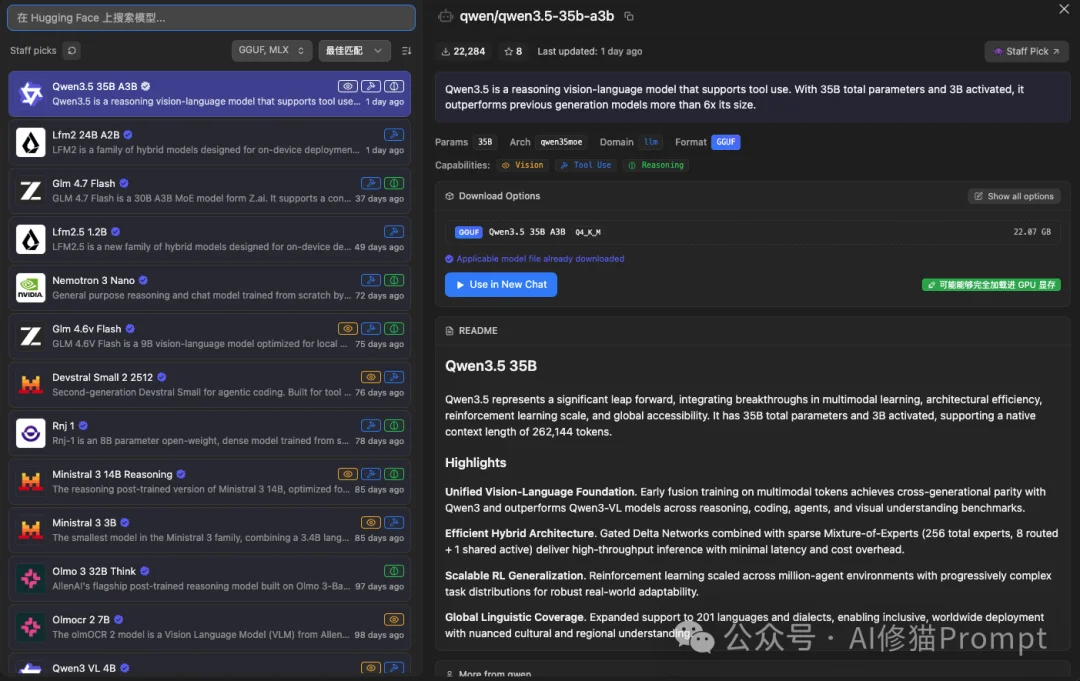Select Ministral 3 14B Reasoning in the list
1080x681 pixels.
tap(200, 482)
